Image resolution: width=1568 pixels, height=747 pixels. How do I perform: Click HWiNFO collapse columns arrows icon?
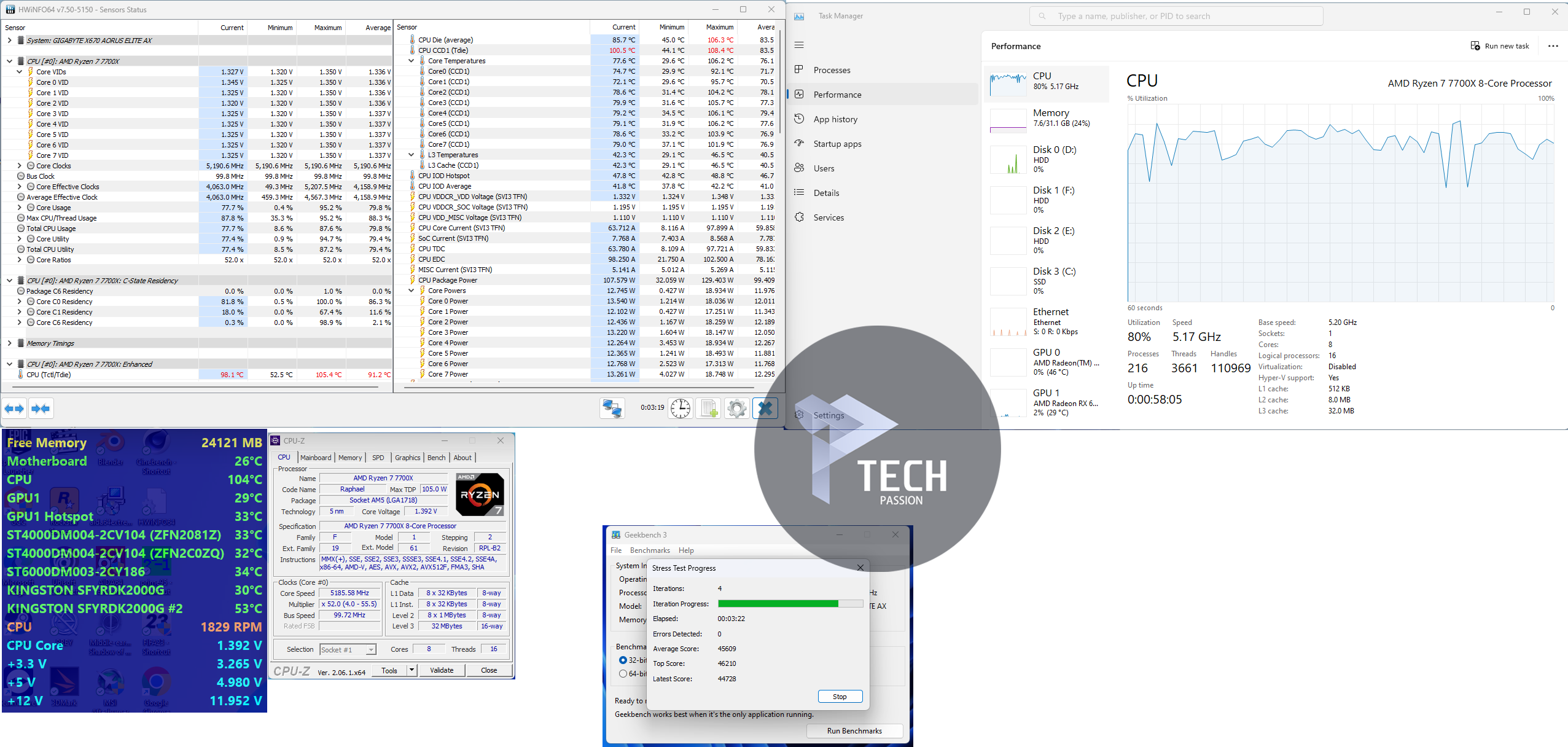coord(41,409)
